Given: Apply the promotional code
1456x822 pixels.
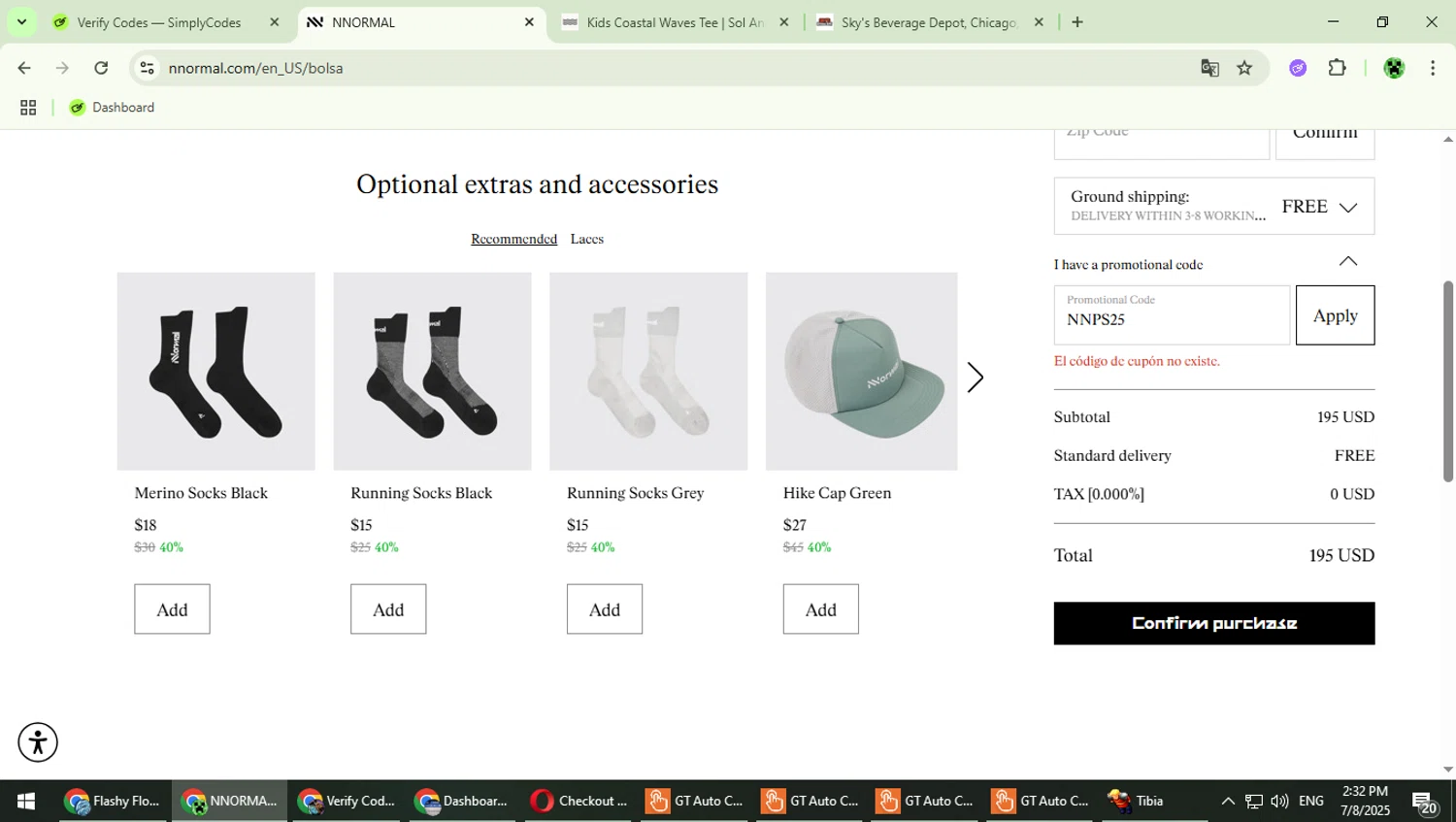Looking at the screenshot, I should (x=1335, y=315).
